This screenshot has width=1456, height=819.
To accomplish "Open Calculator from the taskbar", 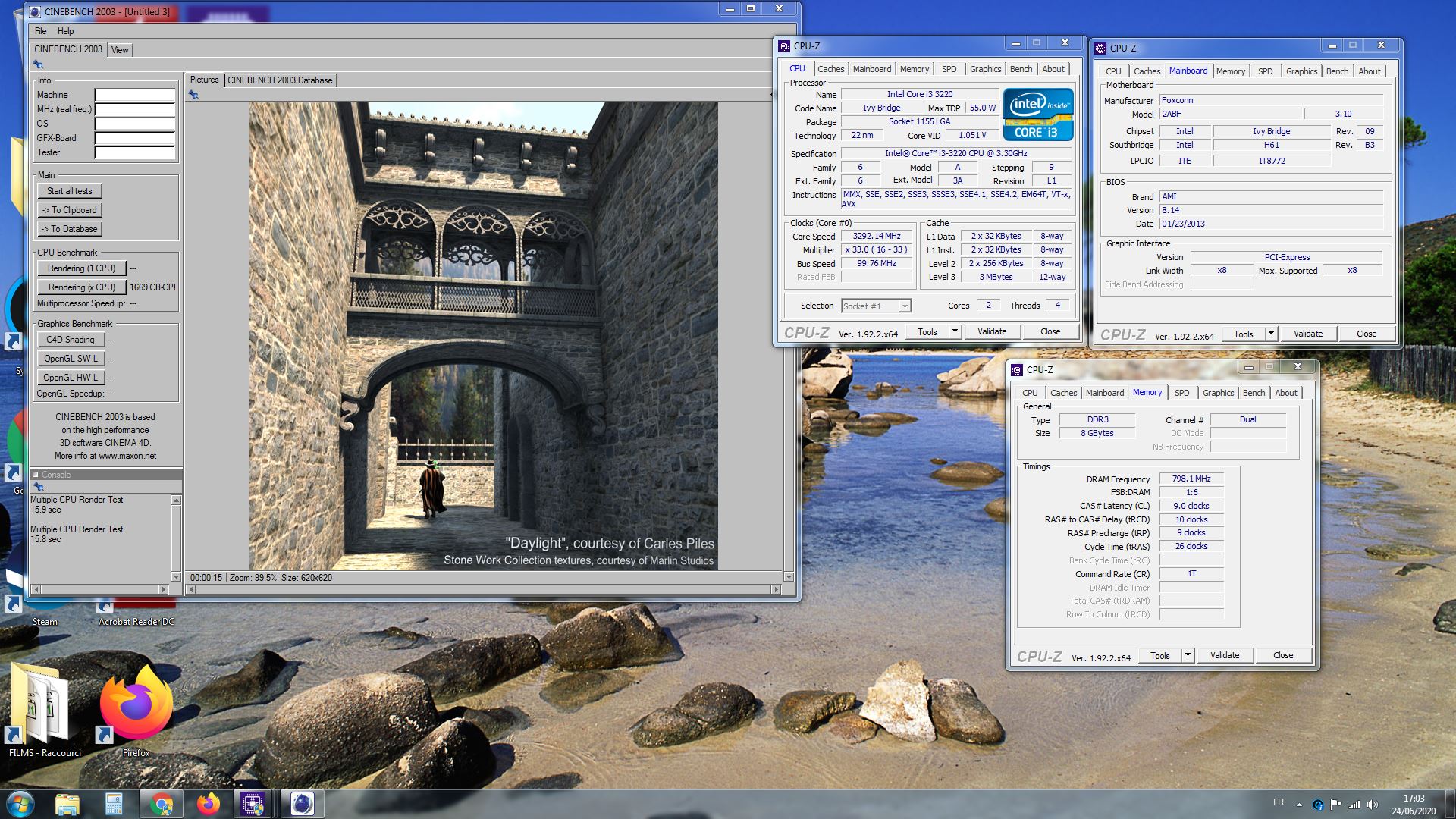I will point(114,804).
